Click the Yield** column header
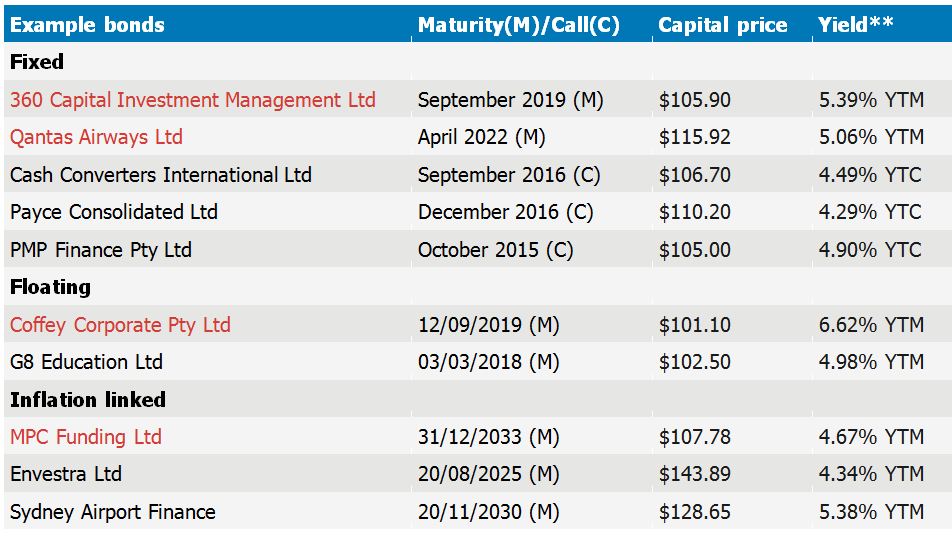Image resolution: width=952 pixels, height=538 pixels. [855, 25]
